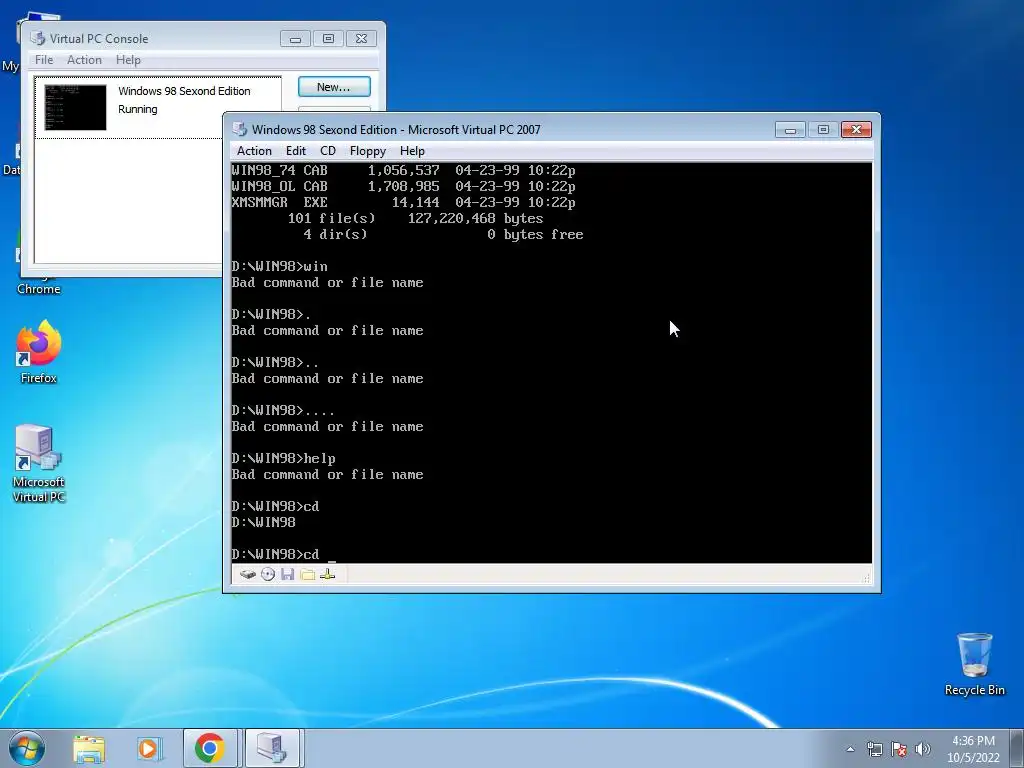Viewport: 1024px width, 768px height.
Task: Click the resize grip of the VM window
Action: (x=867, y=578)
